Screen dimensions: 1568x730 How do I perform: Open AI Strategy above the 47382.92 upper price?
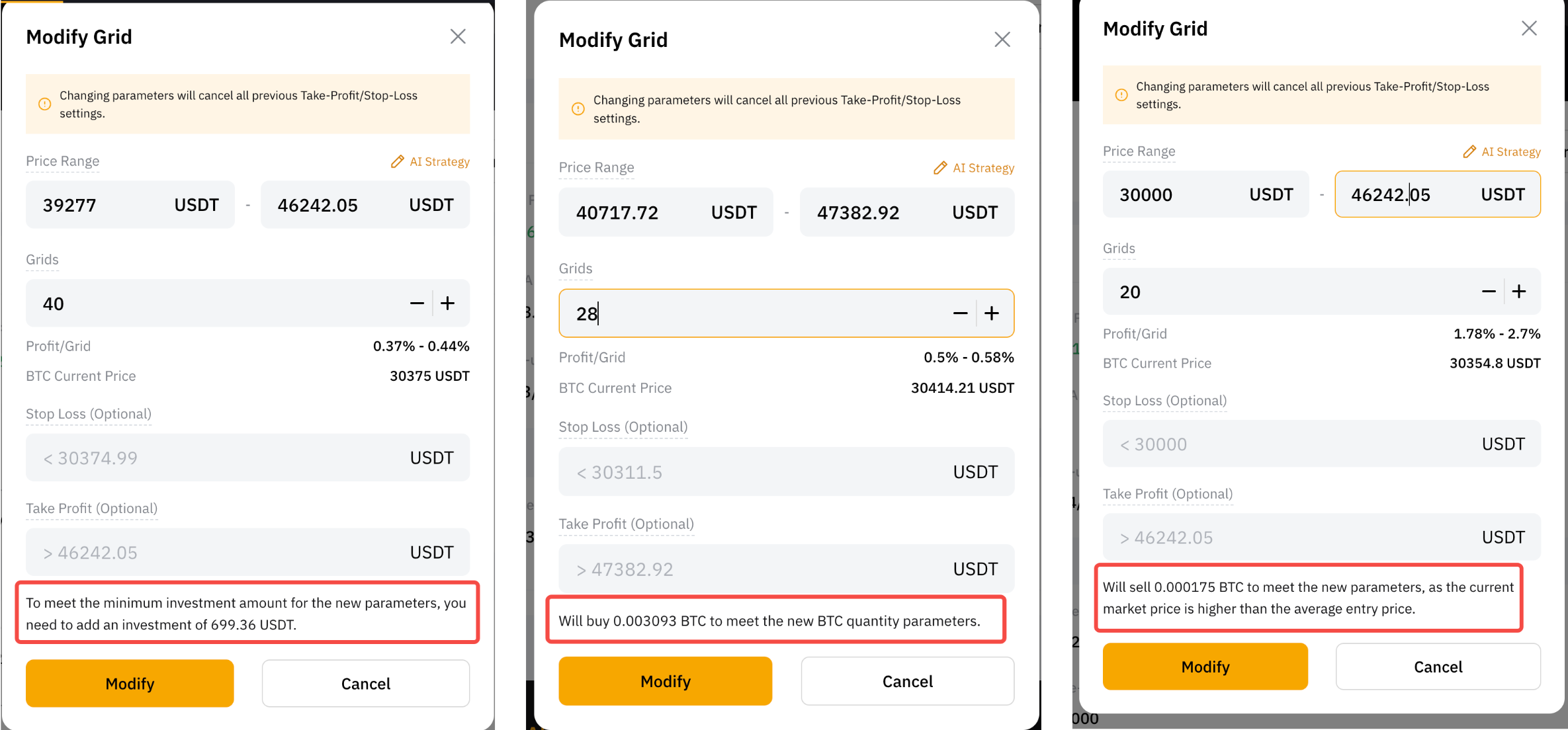(x=974, y=168)
